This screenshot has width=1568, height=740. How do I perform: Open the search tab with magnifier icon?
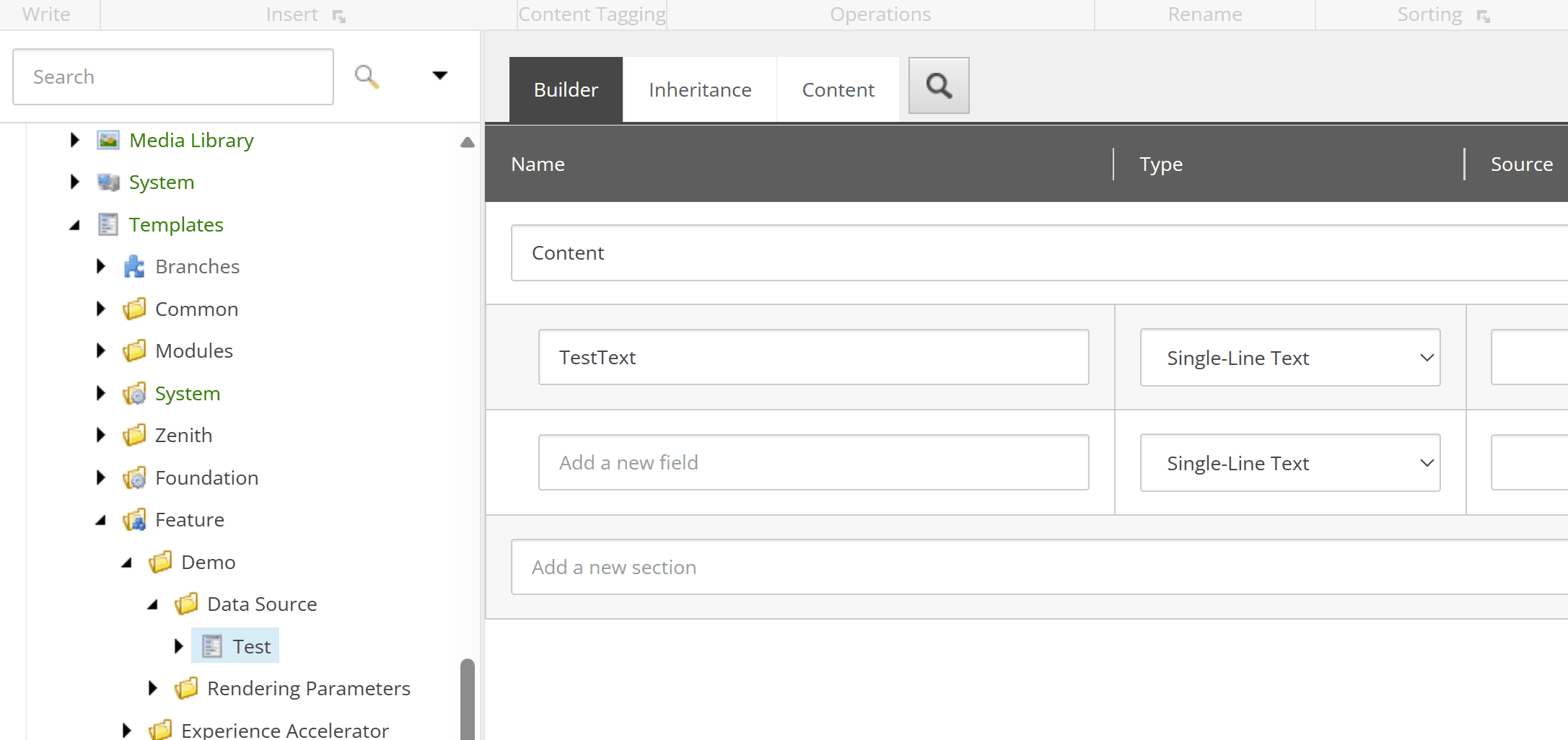coord(938,86)
